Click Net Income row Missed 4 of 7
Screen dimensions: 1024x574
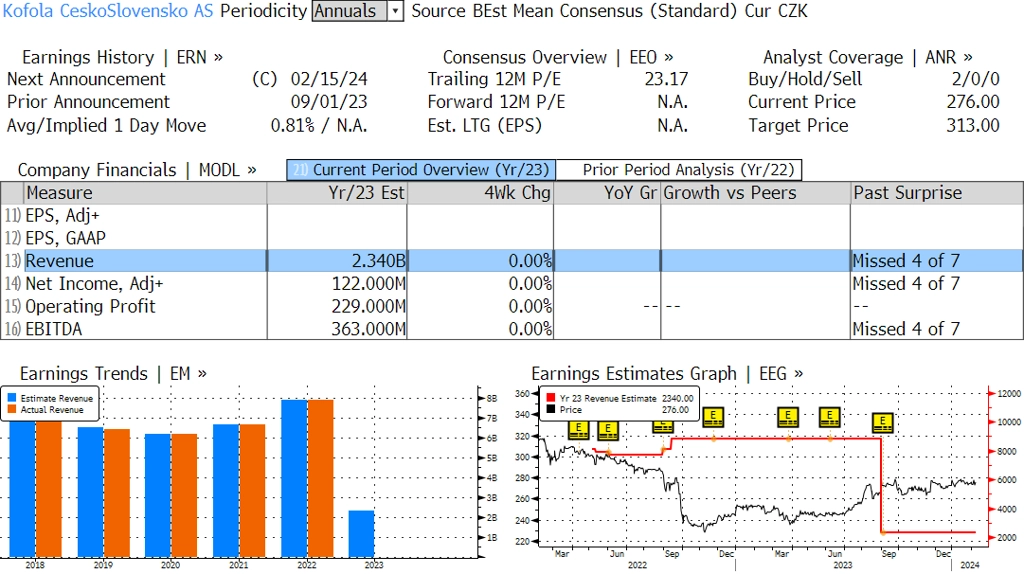coord(906,283)
